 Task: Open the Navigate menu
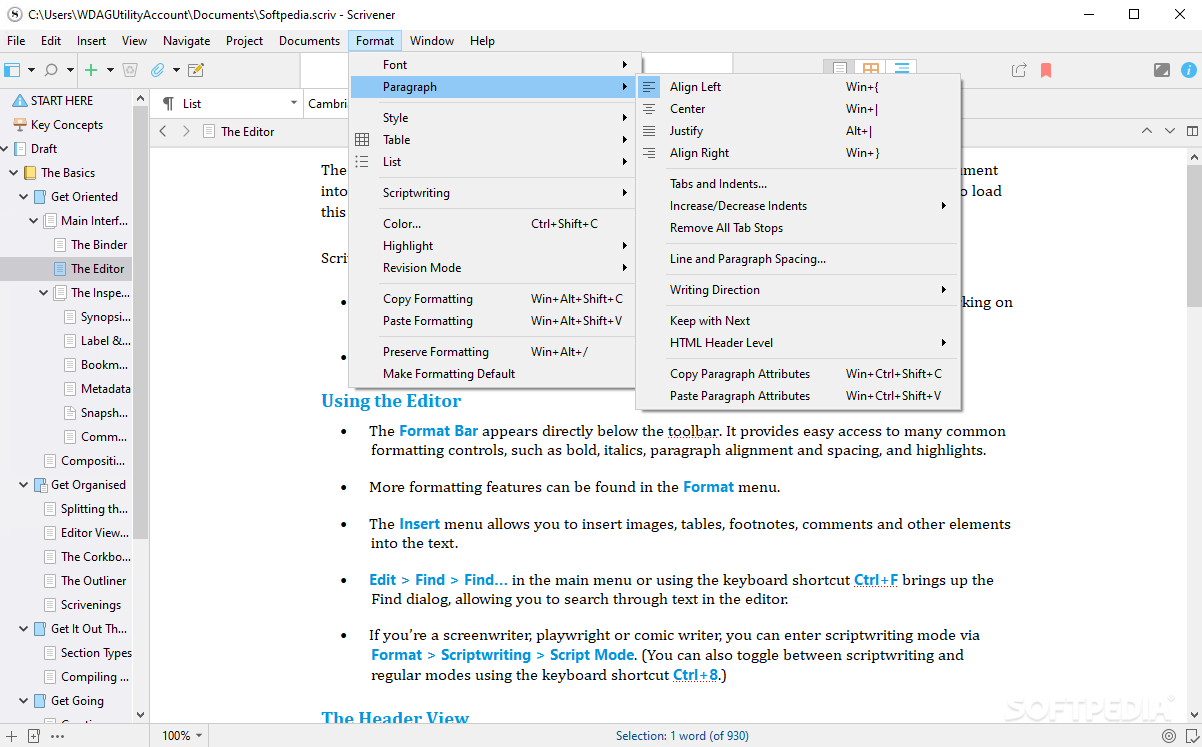[x=187, y=41]
